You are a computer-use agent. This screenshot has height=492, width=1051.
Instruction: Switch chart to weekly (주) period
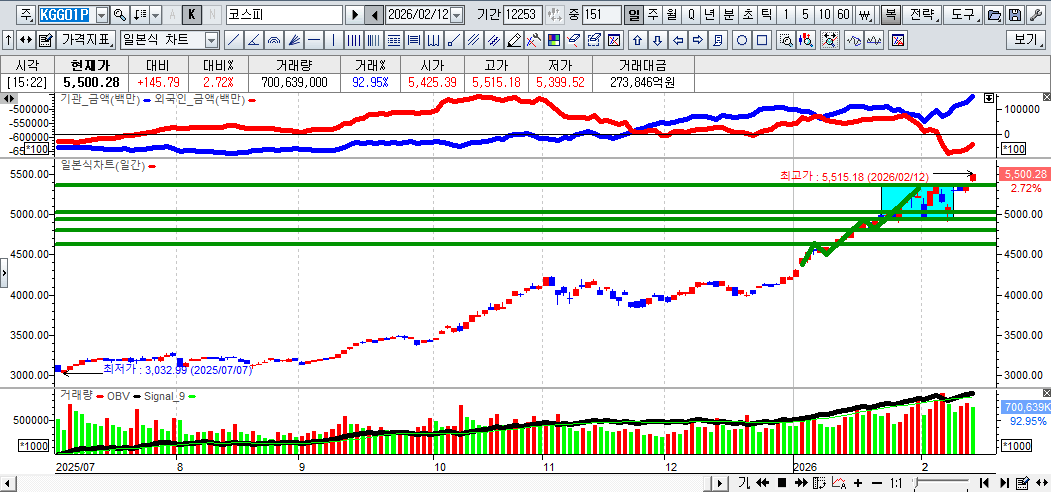click(652, 15)
